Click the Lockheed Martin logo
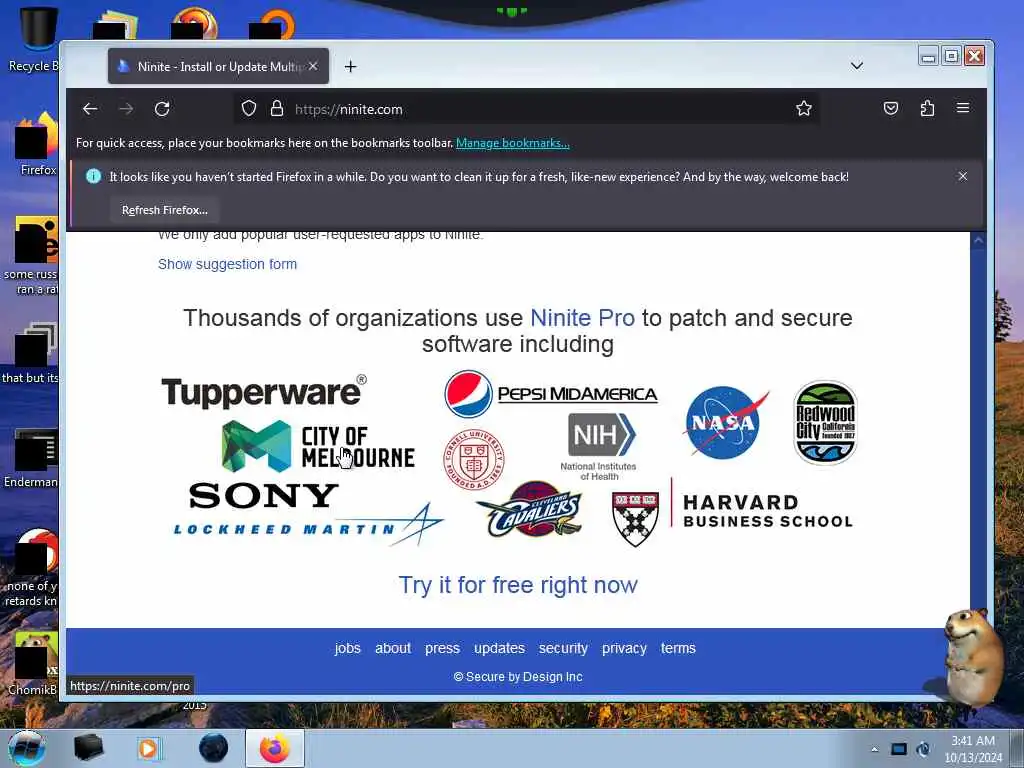The image size is (1024, 768). tap(308, 524)
